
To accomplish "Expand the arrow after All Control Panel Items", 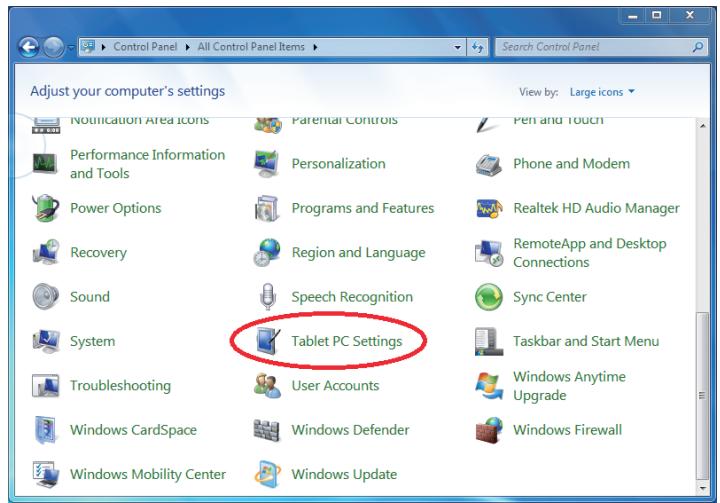I will (x=315, y=47).
